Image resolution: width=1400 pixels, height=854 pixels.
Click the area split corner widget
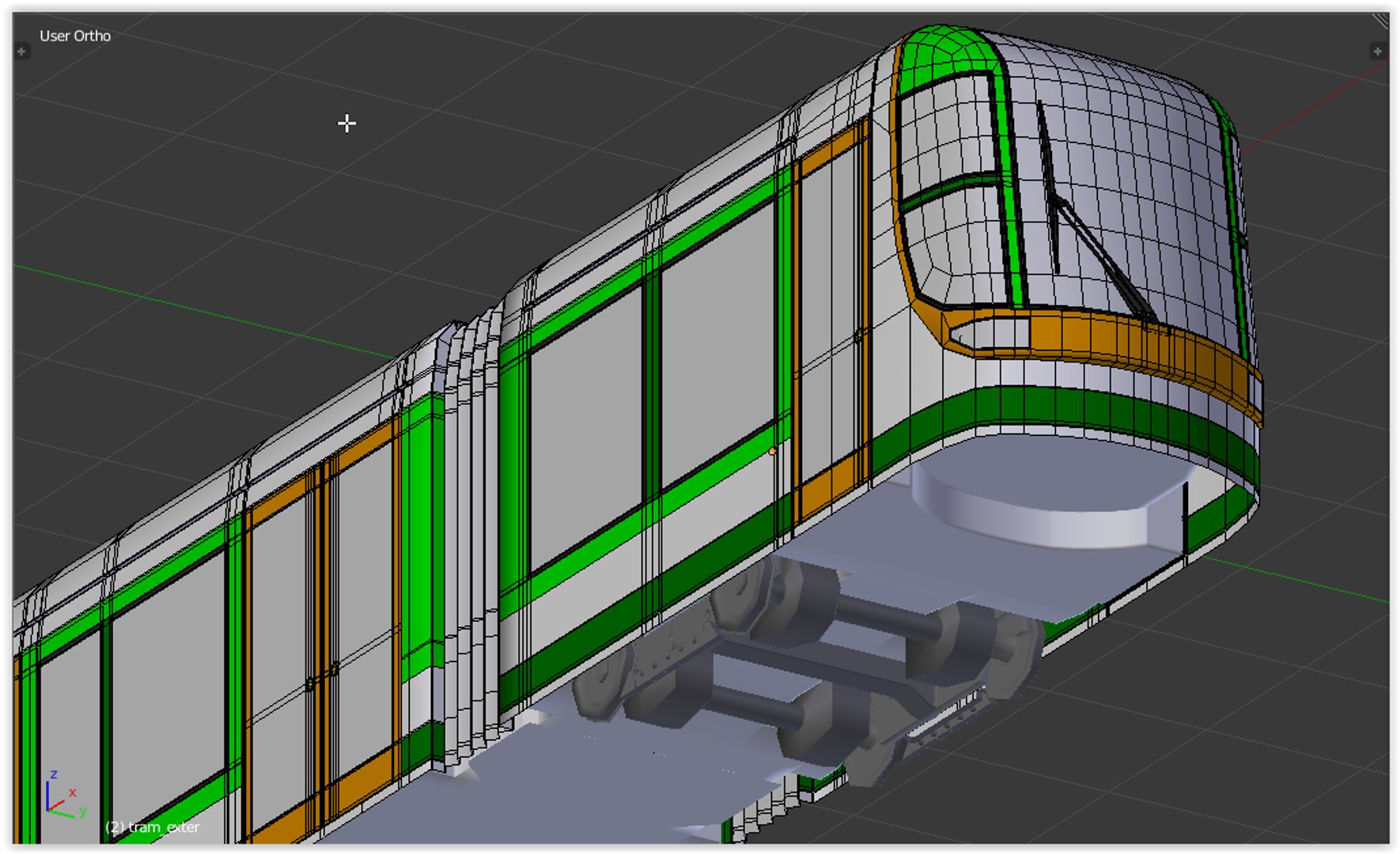coord(1380,20)
